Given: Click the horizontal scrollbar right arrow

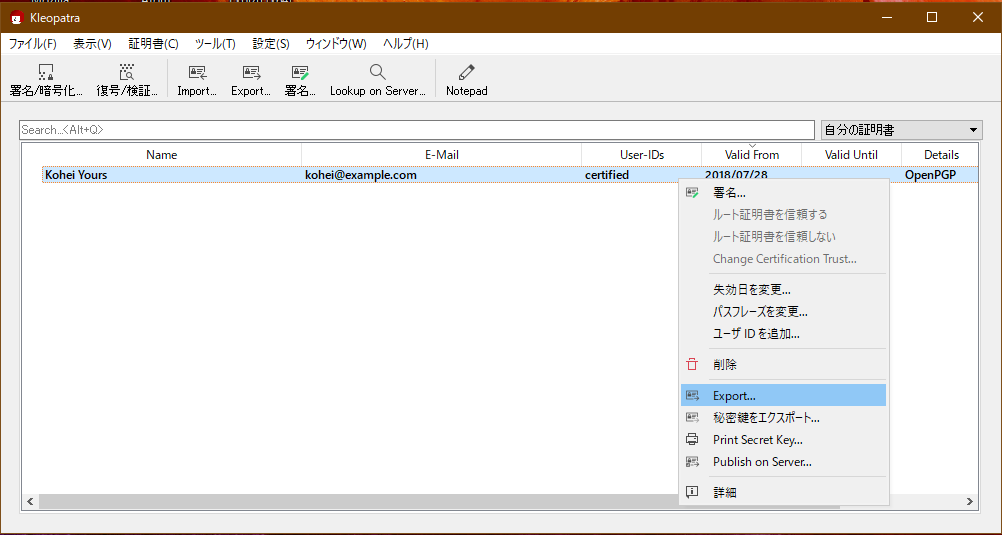Looking at the screenshot, I should click(969, 501).
